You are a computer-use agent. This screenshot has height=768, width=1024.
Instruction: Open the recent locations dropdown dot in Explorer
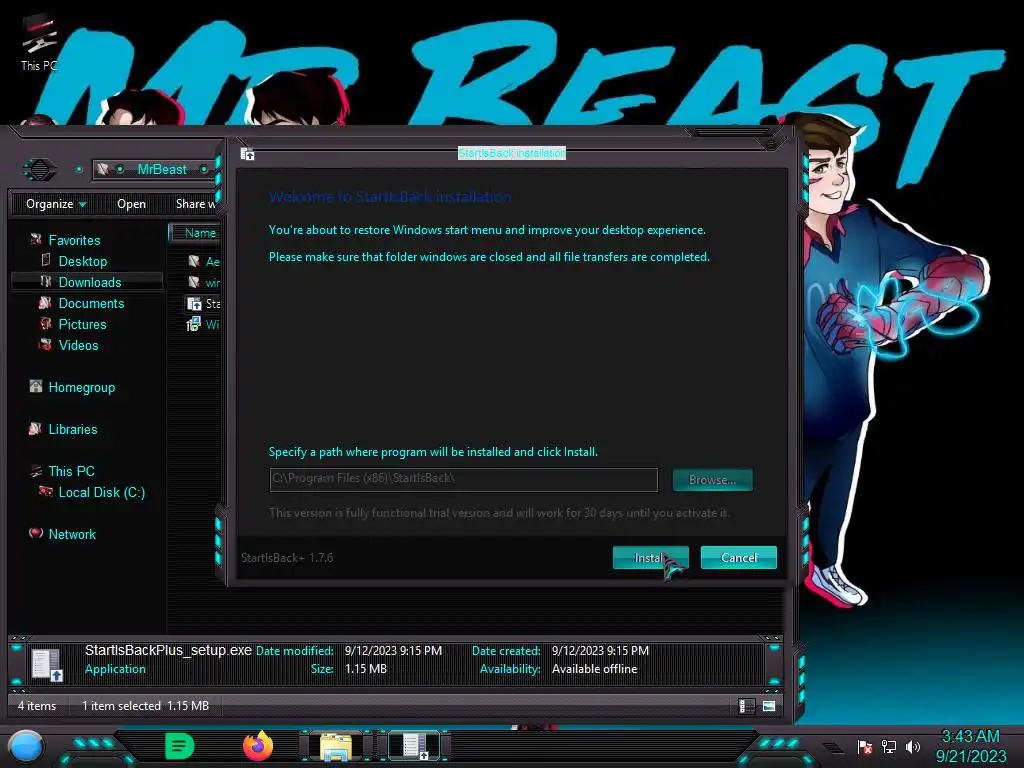pyautogui.click(x=79, y=170)
